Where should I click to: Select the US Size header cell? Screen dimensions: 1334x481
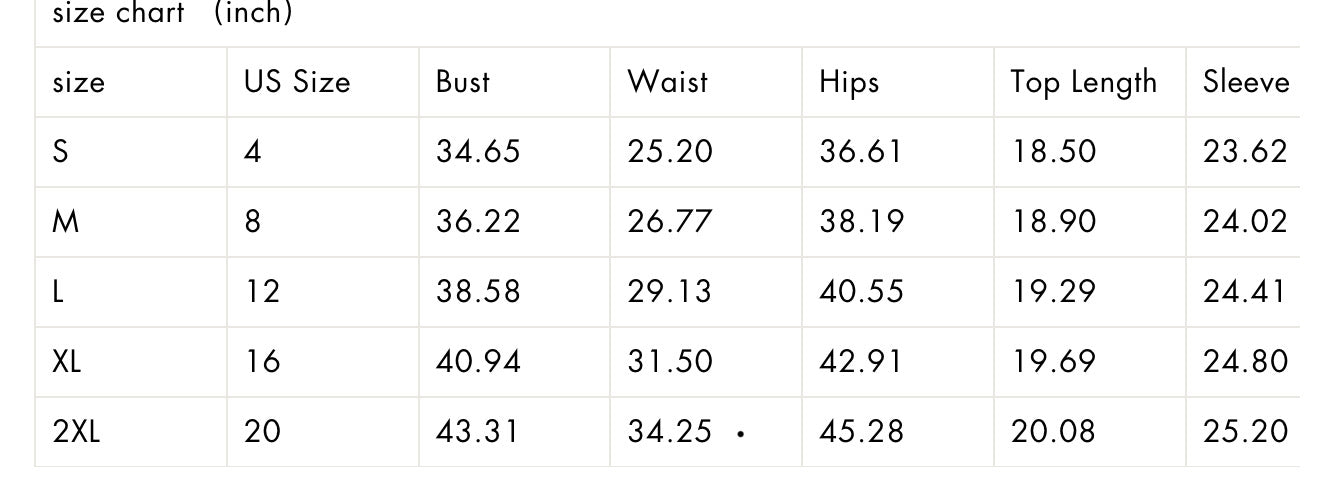(x=297, y=81)
